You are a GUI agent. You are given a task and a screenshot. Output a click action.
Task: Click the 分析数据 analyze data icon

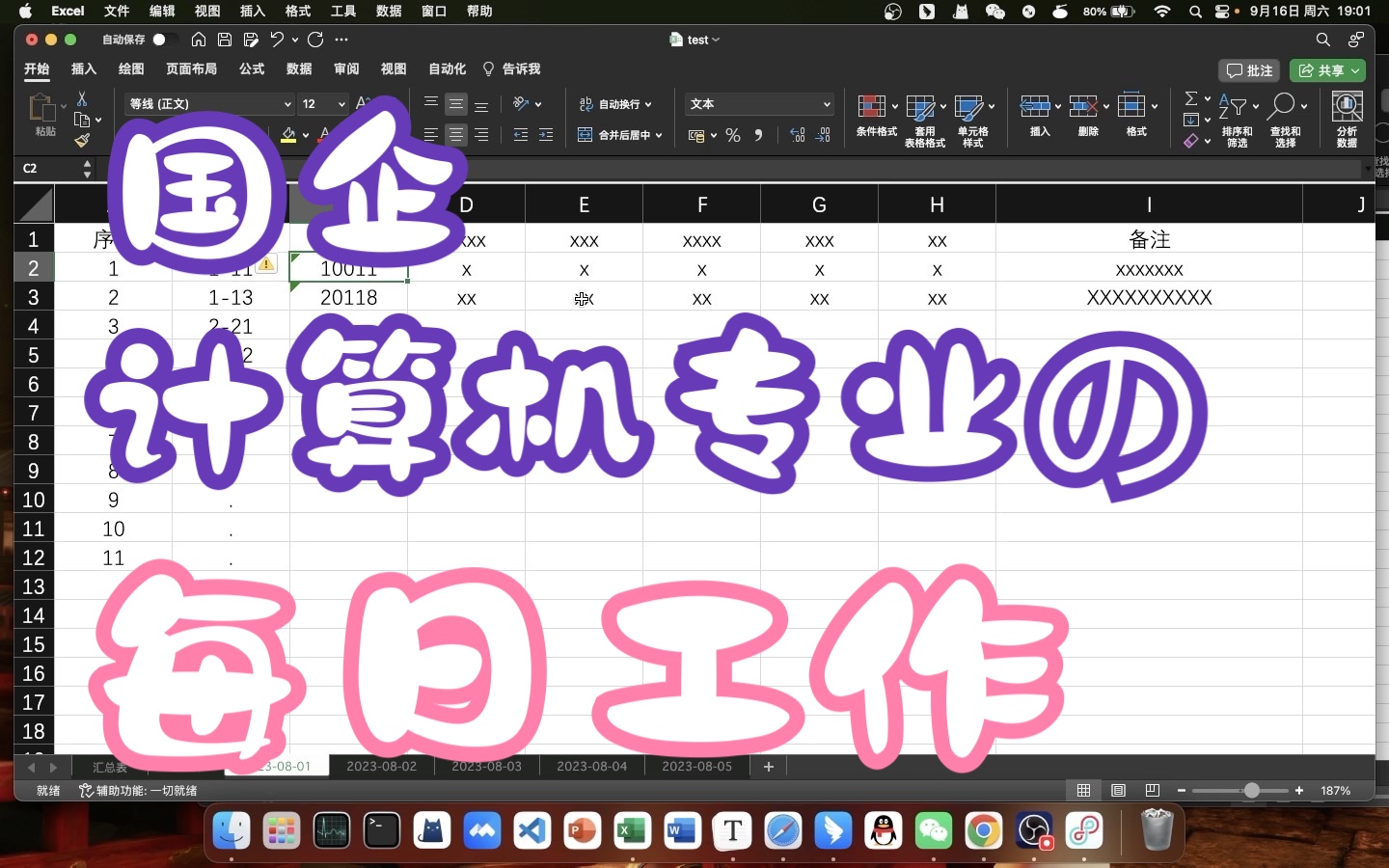[x=1348, y=106]
